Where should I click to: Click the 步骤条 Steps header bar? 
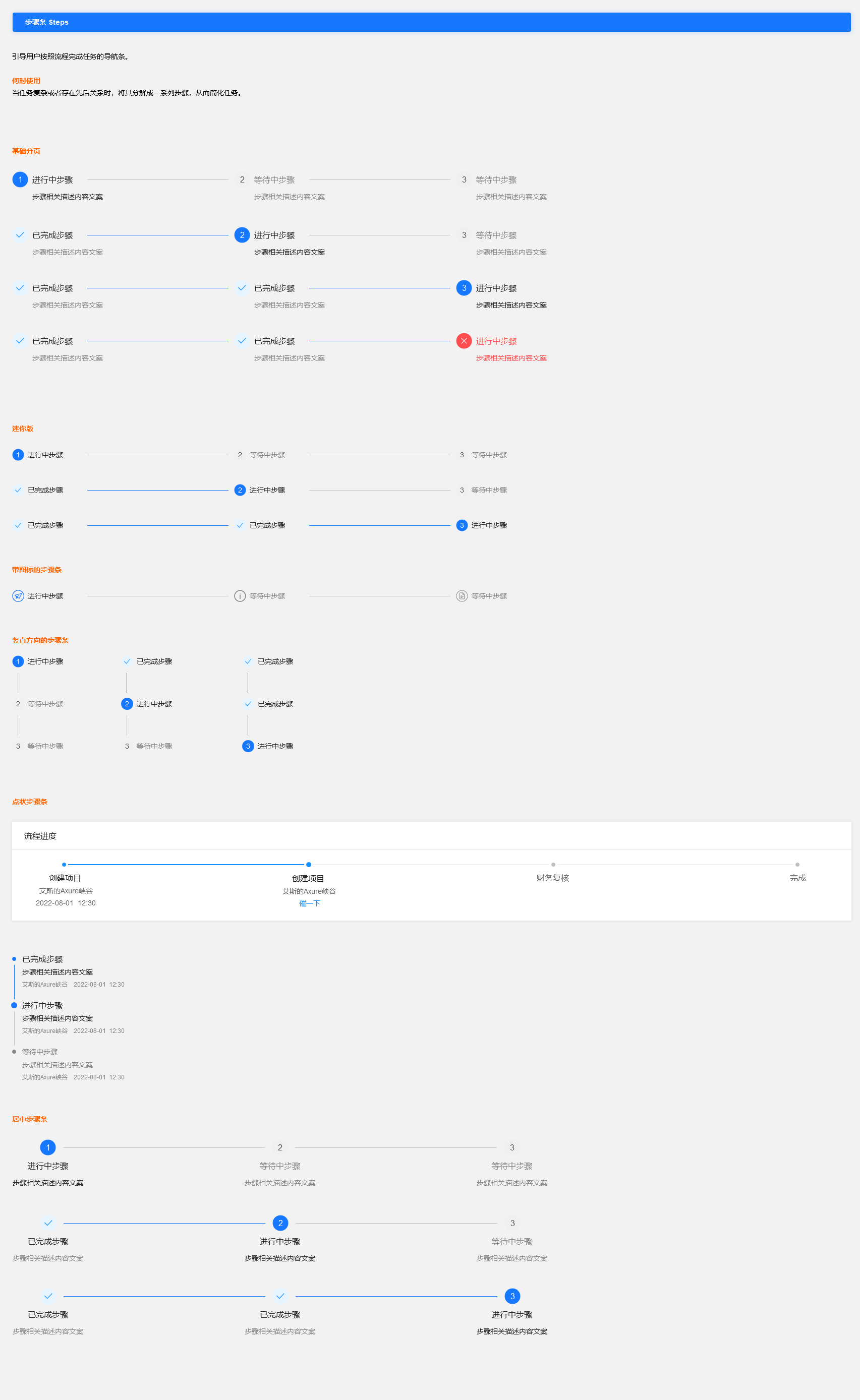point(431,22)
